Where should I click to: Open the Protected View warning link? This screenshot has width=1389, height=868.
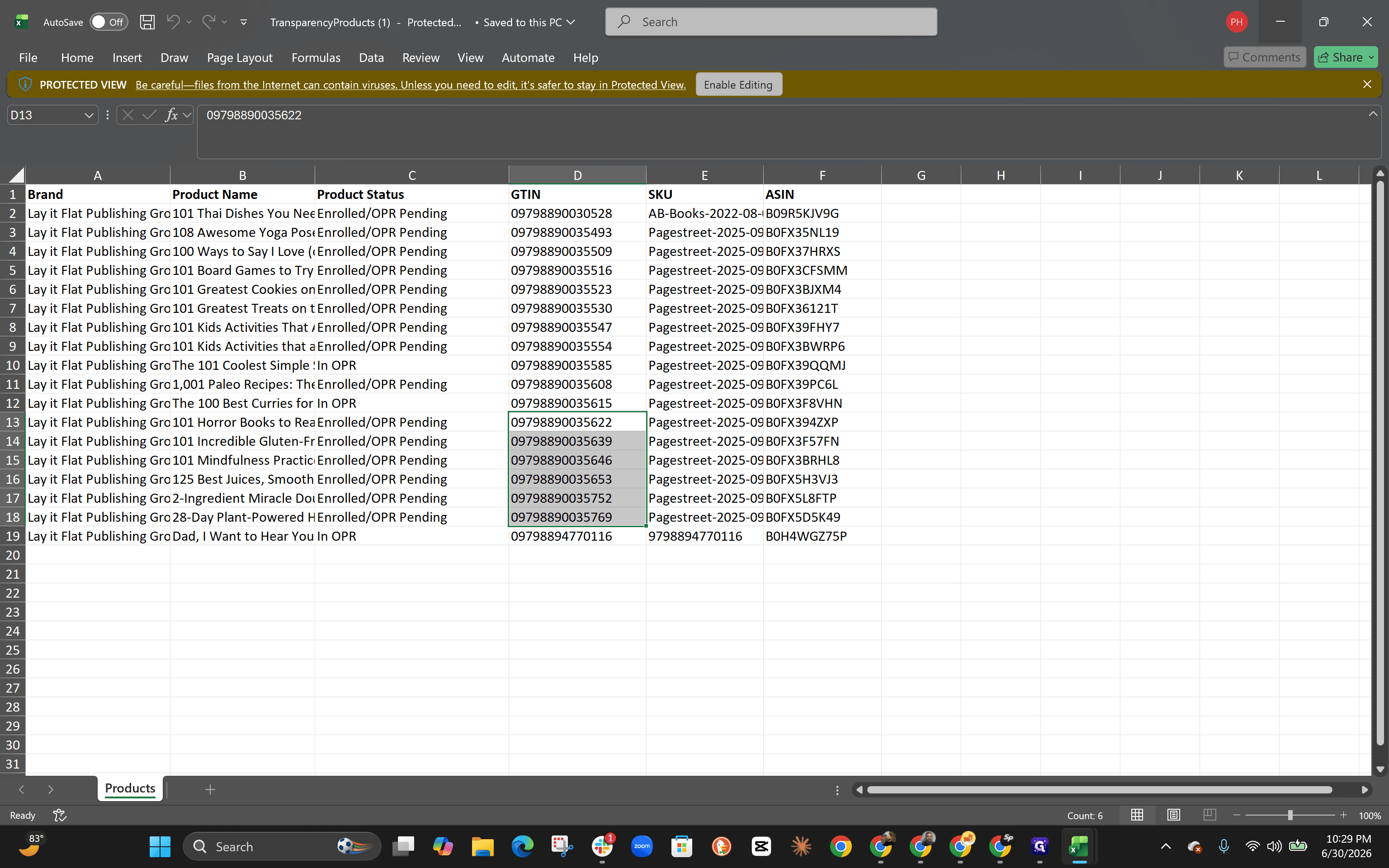click(x=411, y=85)
